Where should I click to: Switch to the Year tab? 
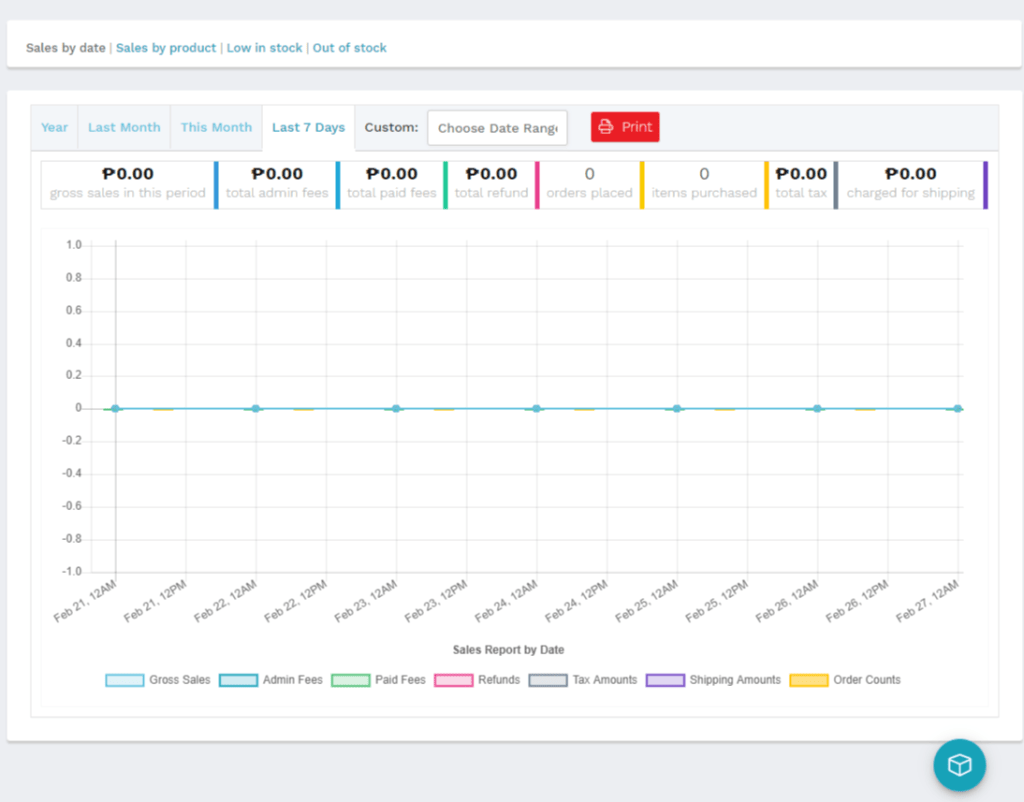click(55, 128)
